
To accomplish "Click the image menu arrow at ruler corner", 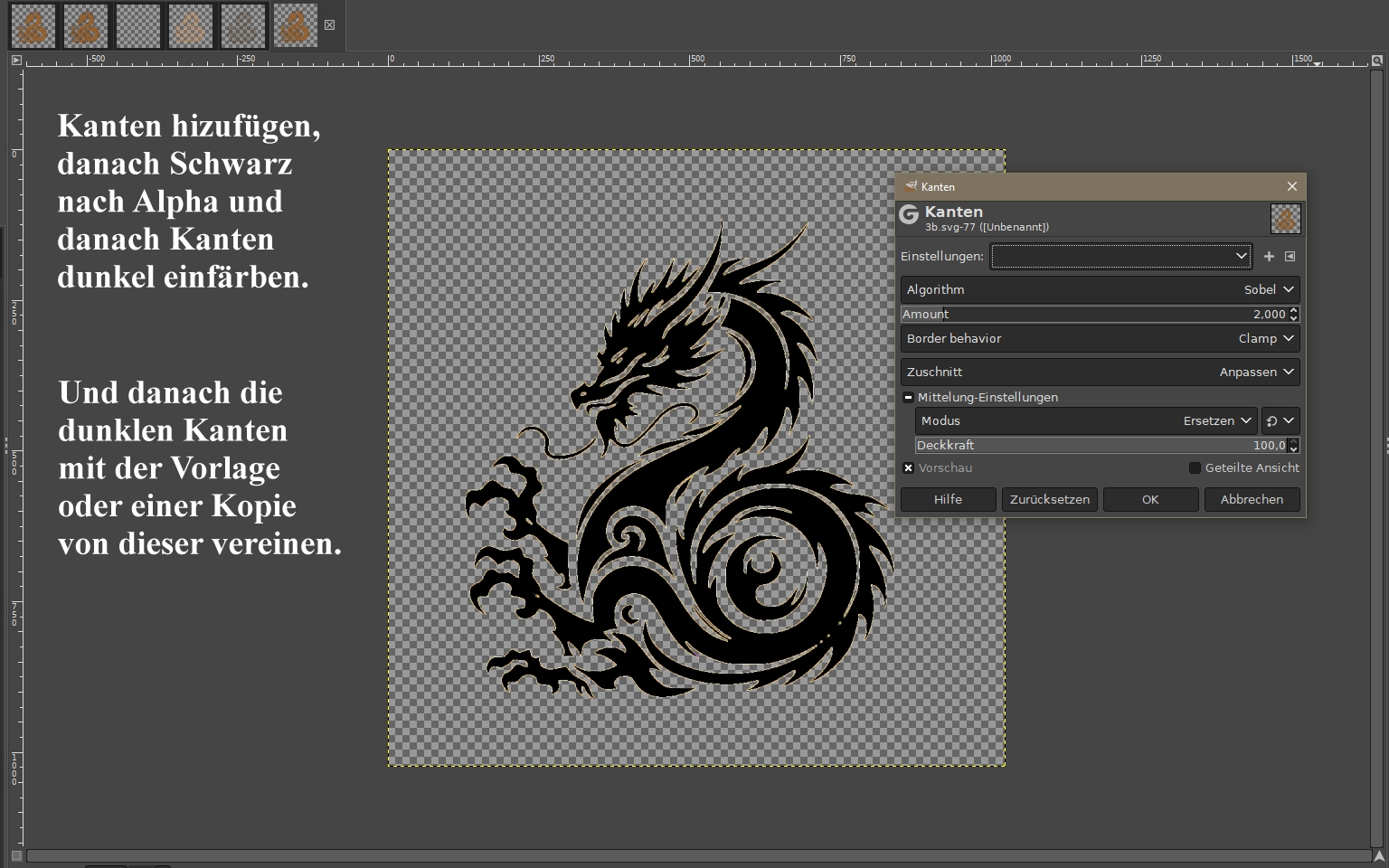I will (x=16, y=61).
